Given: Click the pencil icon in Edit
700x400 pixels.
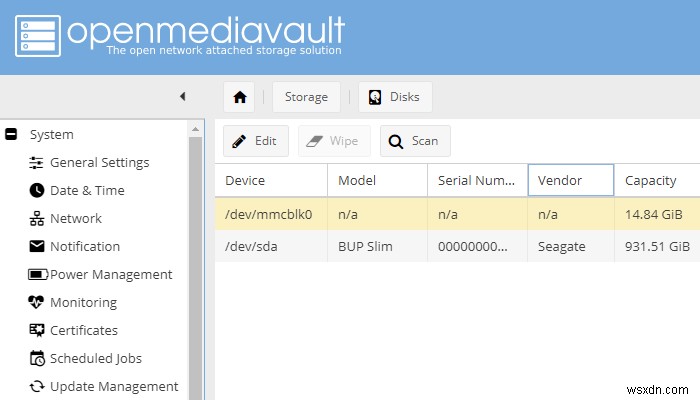Looking at the screenshot, I should click(x=239, y=141).
